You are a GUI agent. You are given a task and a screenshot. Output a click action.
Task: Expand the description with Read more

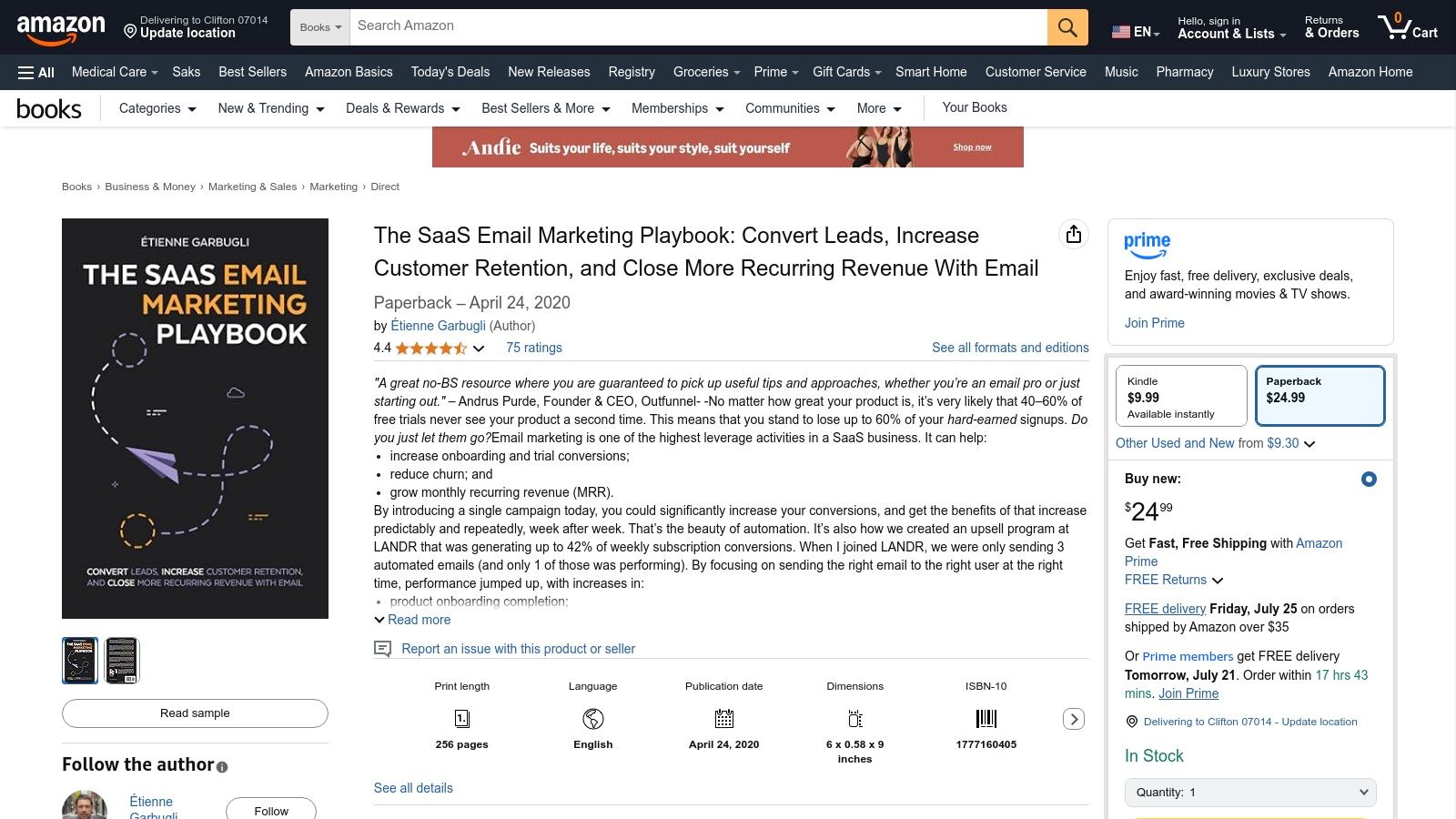pyautogui.click(x=412, y=620)
